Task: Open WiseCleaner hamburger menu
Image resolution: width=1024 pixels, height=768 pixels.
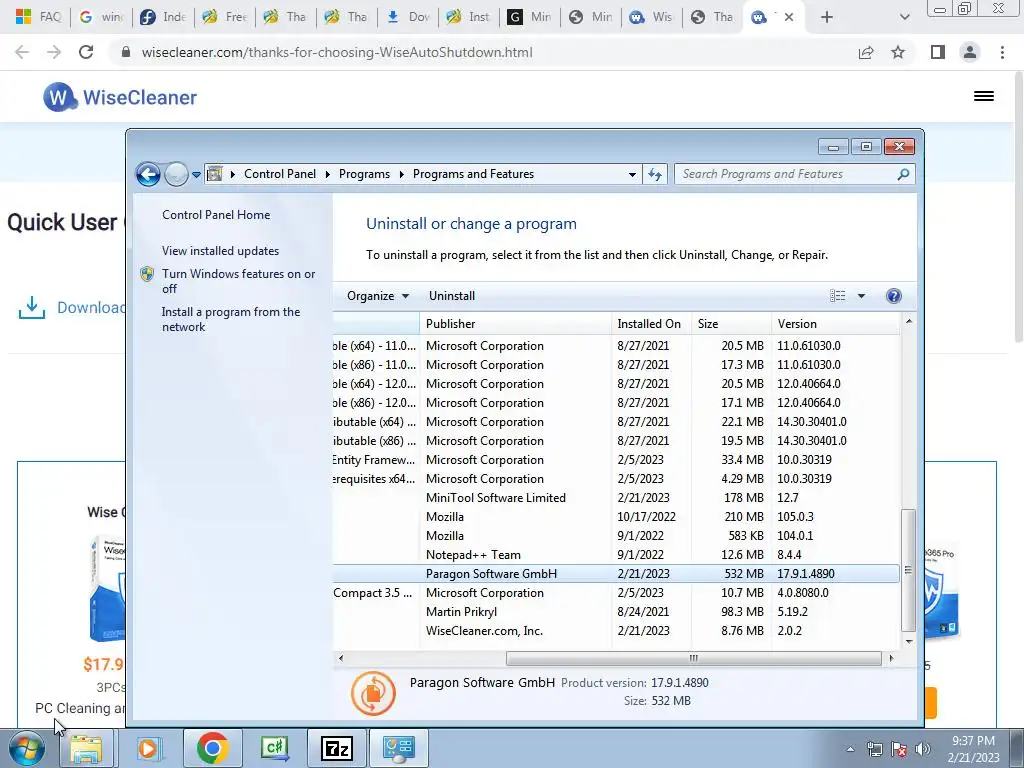Action: coord(984,96)
